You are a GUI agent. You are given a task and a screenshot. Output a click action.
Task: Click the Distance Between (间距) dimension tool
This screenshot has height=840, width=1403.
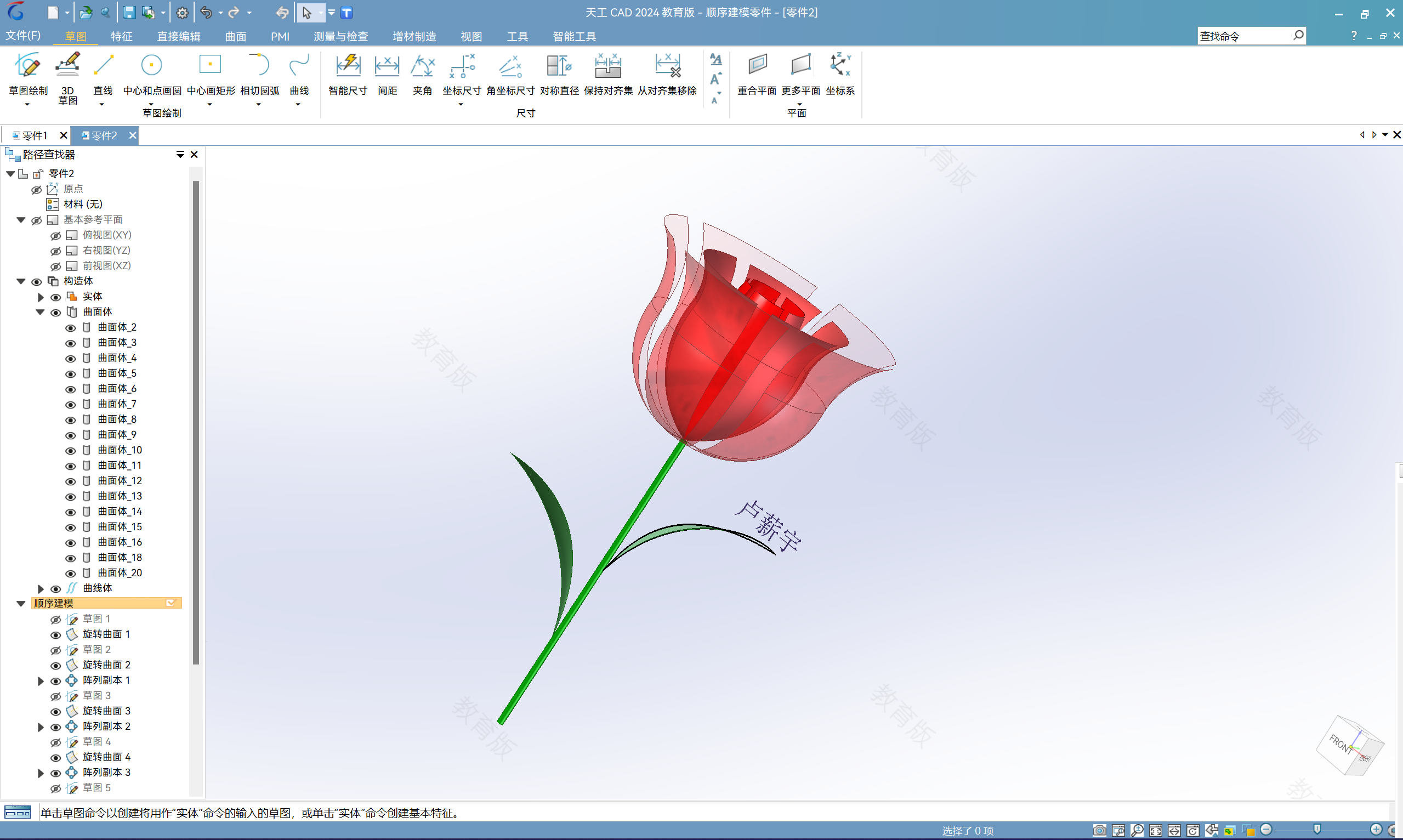click(387, 74)
